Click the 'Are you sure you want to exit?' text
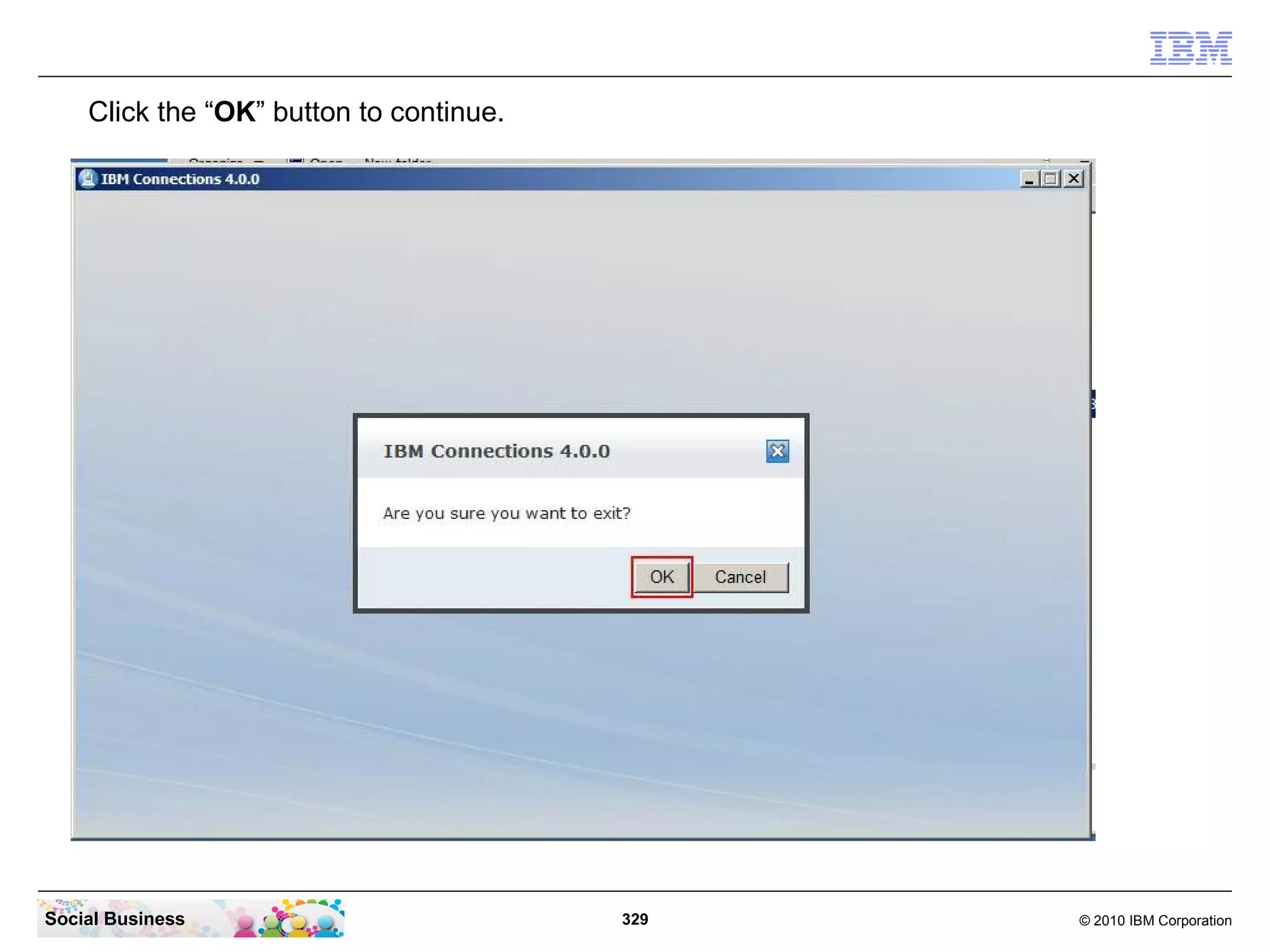 [507, 513]
